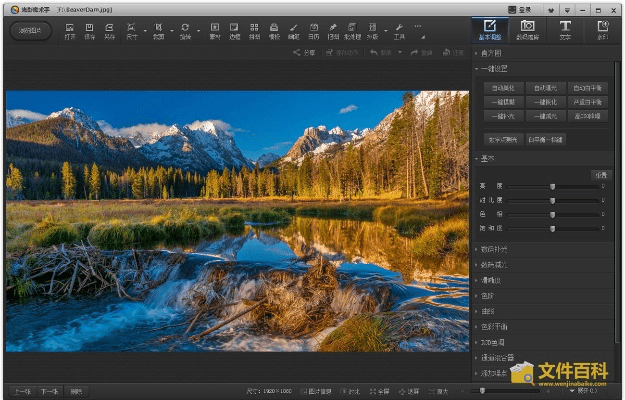Screen dimensions: 625x400
Task: Expand the 3D color palette section
Action: (494, 341)
